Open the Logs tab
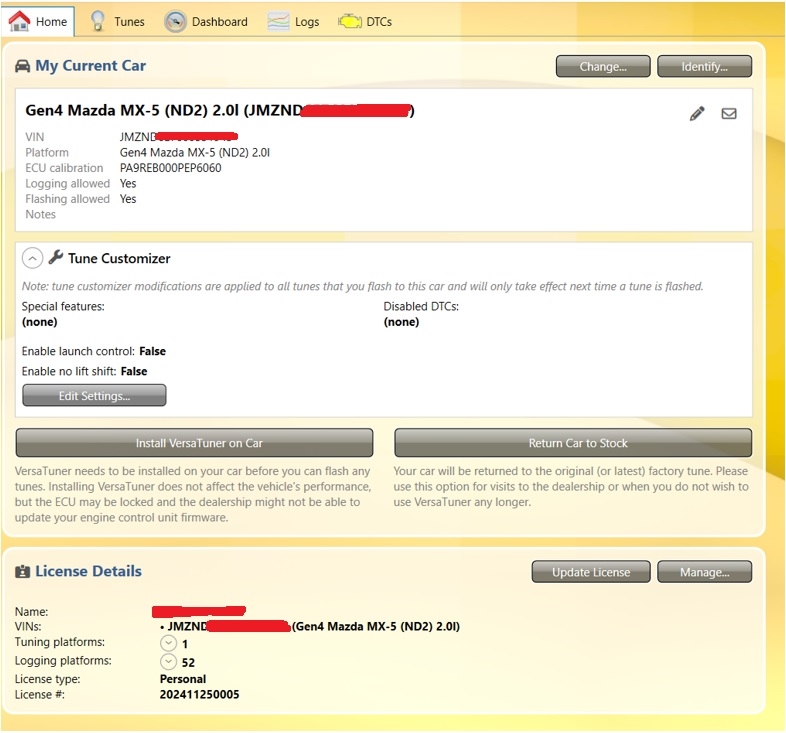Screen dimensions: 786x733 click(294, 22)
